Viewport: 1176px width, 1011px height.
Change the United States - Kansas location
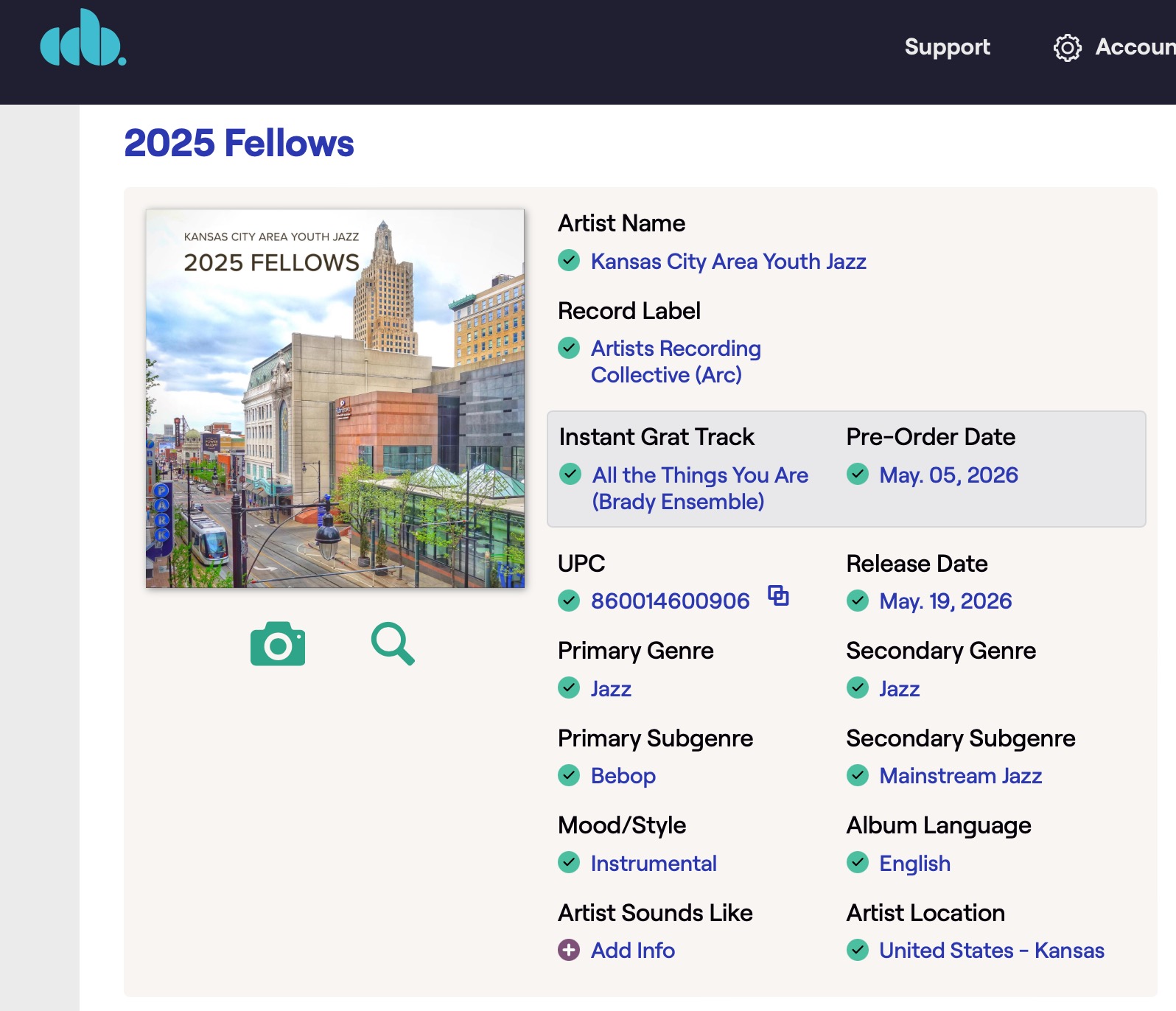click(x=991, y=951)
